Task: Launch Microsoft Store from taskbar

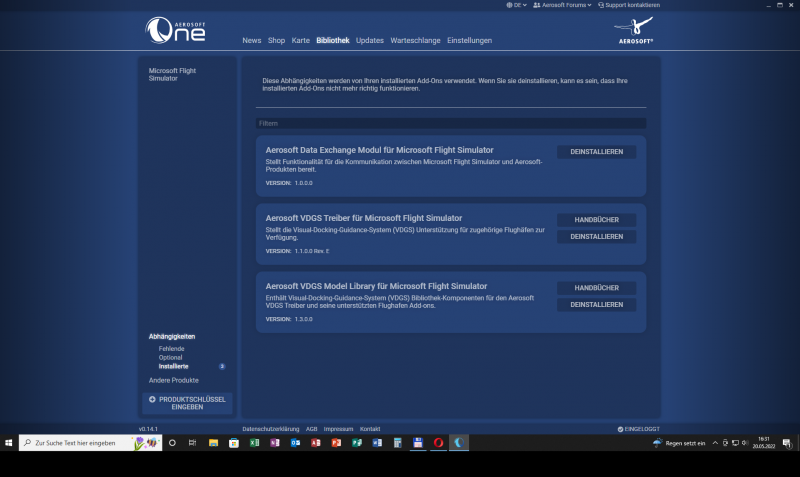Action: (x=234, y=443)
